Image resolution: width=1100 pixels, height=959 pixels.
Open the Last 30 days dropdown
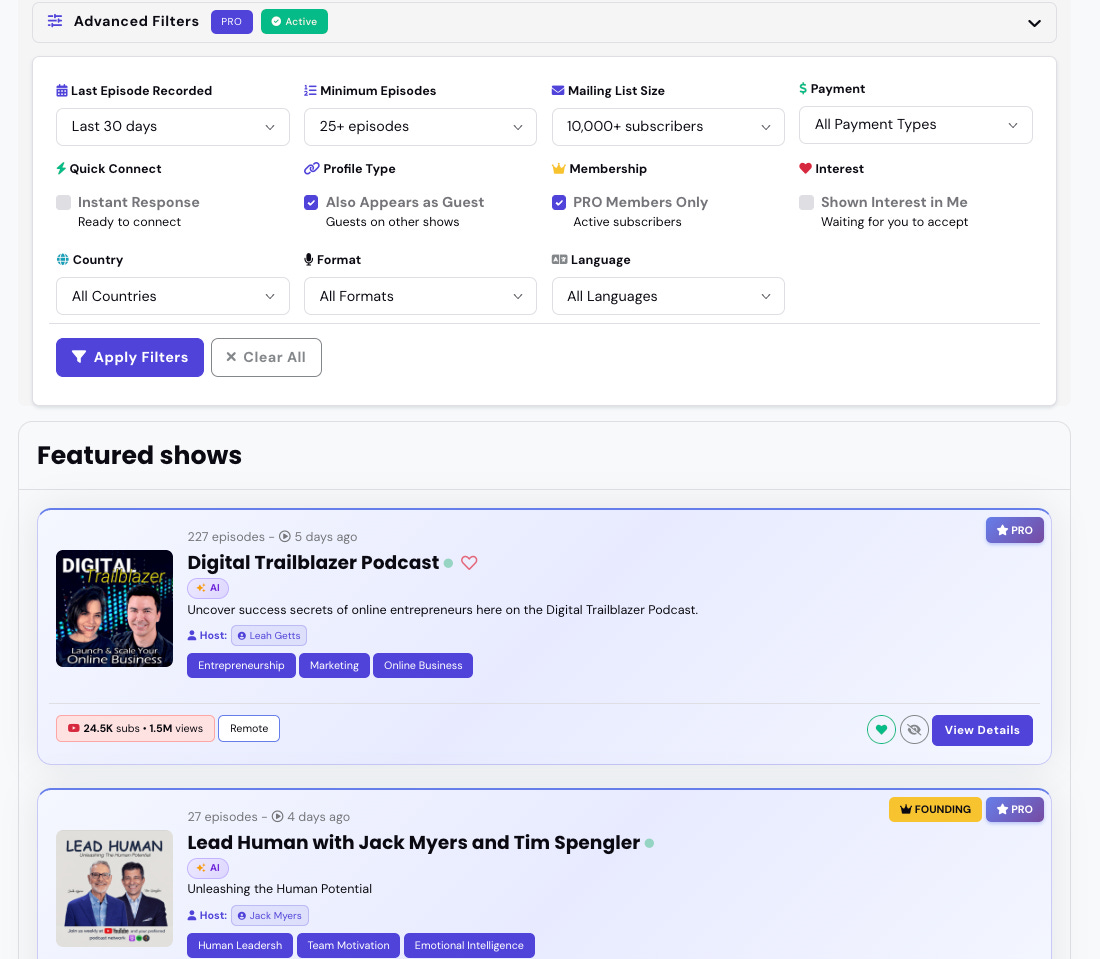173,127
